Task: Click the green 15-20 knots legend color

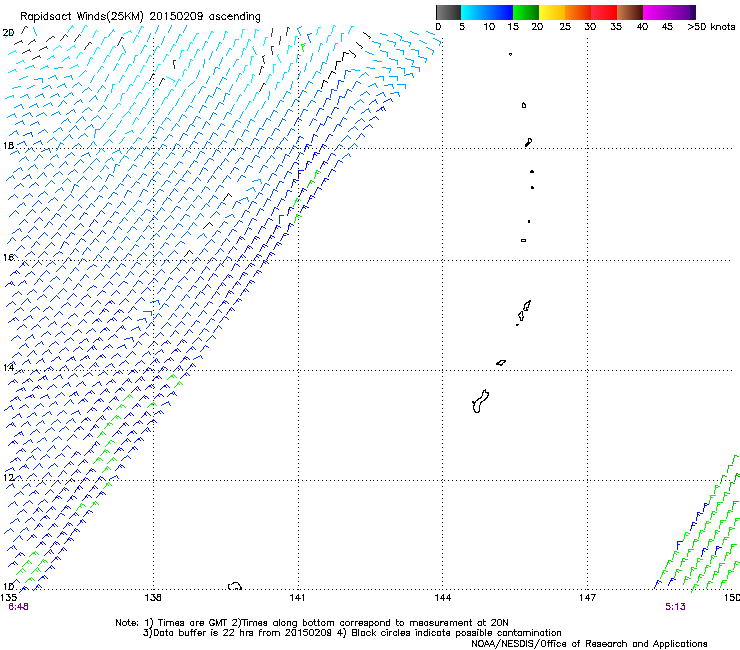Action: tap(526, 12)
